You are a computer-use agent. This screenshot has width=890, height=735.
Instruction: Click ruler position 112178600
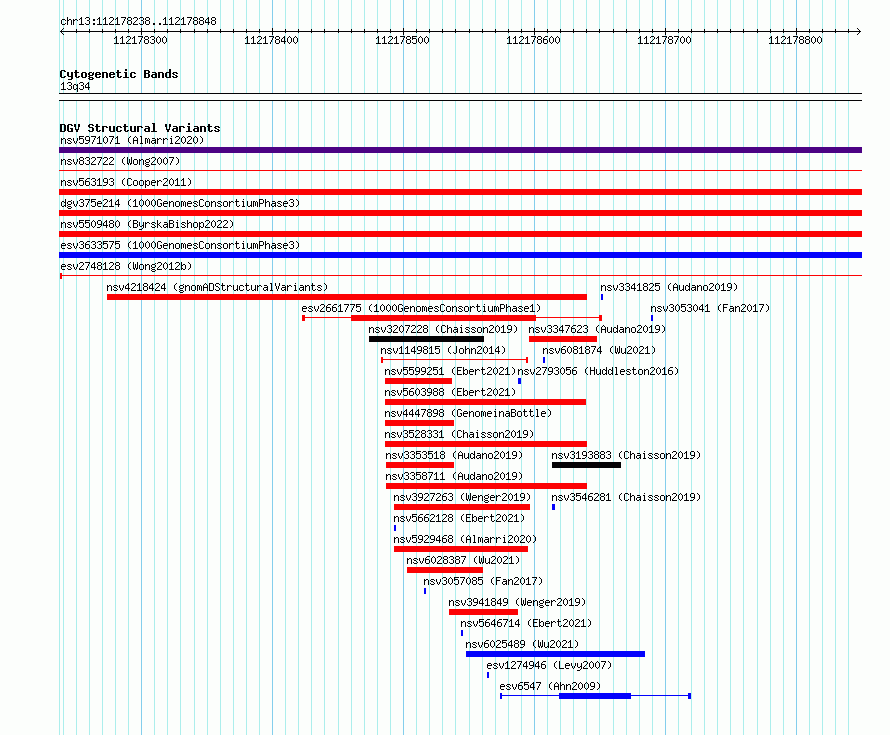pyautogui.click(x=533, y=40)
